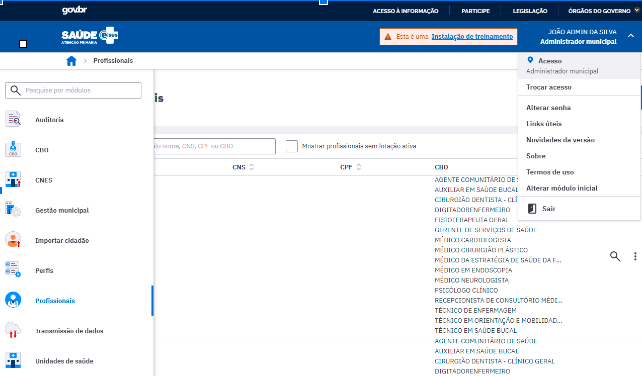Open Gestão municipal label in sidebar
The height and width of the screenshot is (376, 642).
(62, 210)
